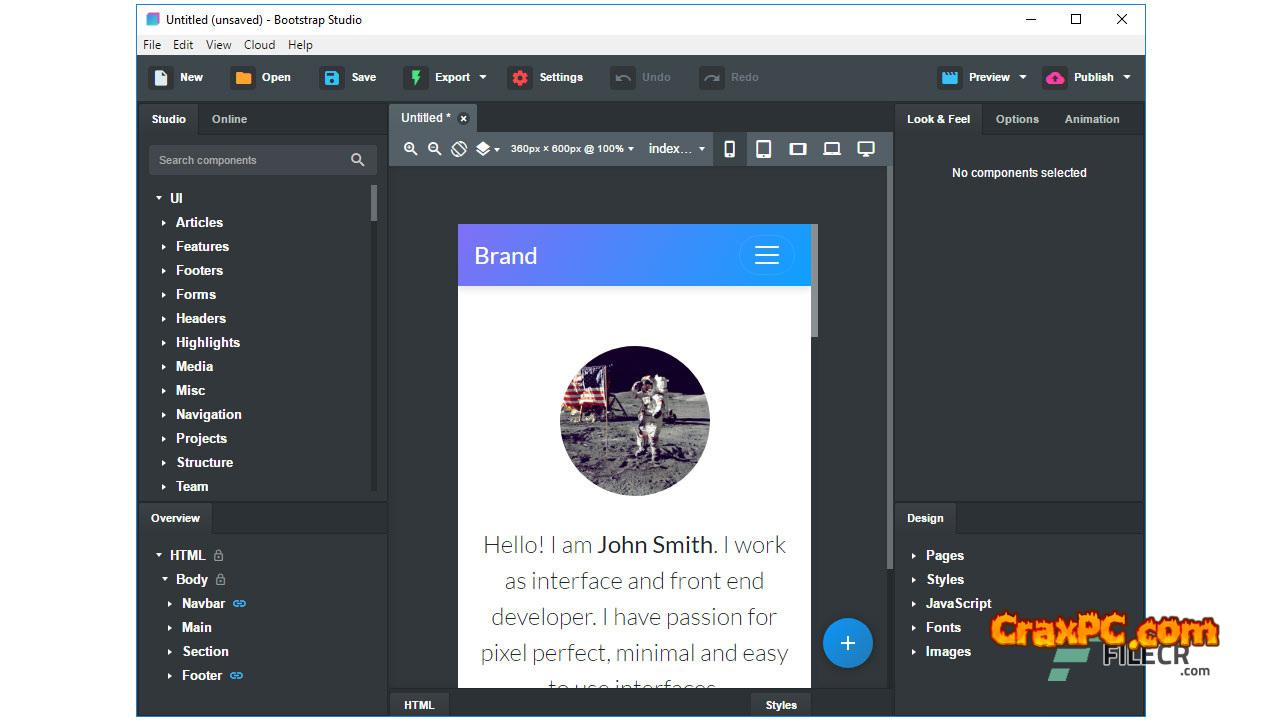
Task: Click the New button in toolbar
Action: (177, 78)
